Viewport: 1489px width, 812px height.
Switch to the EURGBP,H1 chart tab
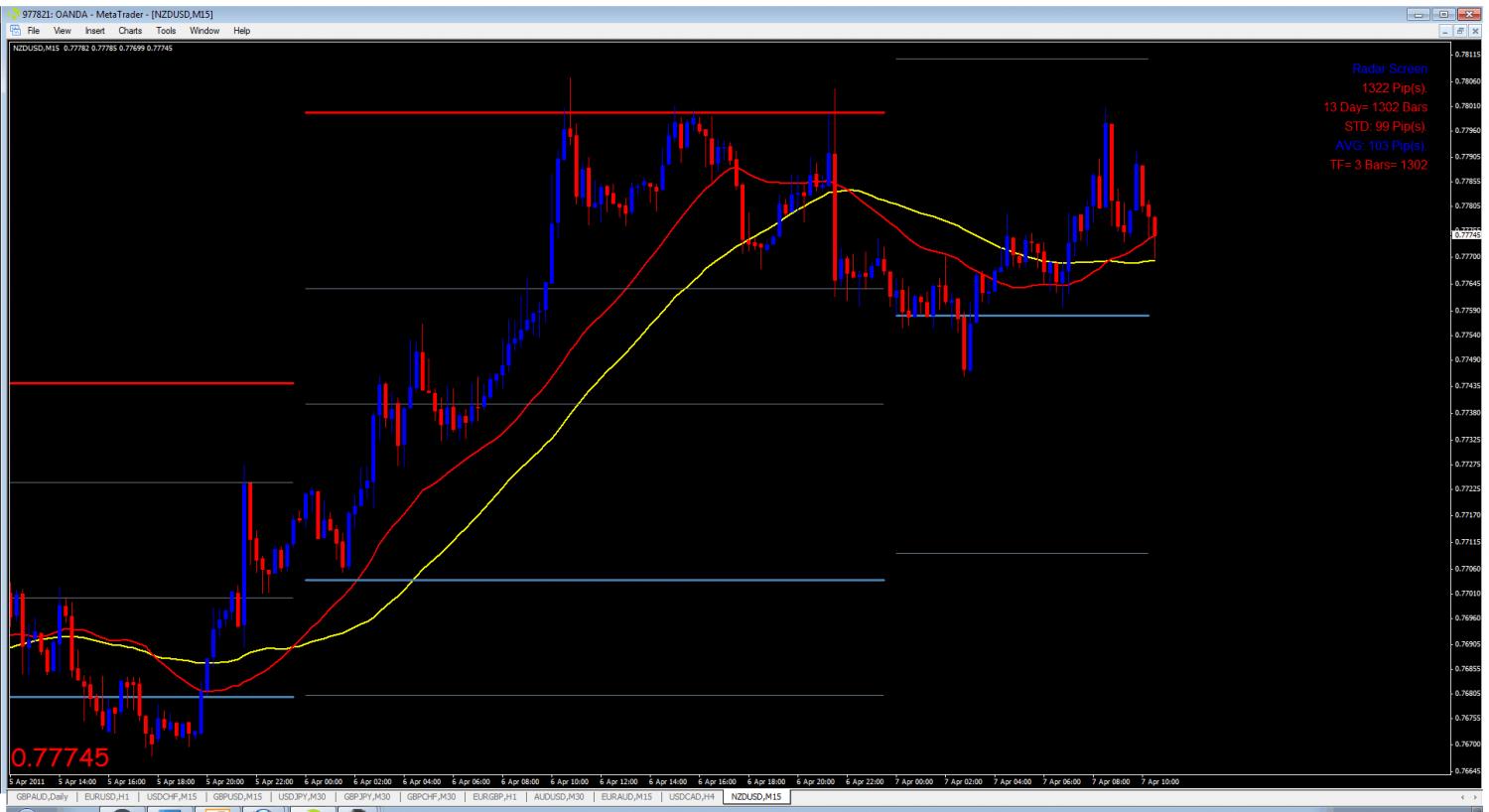pyautogui.click(x=494, y=796)
